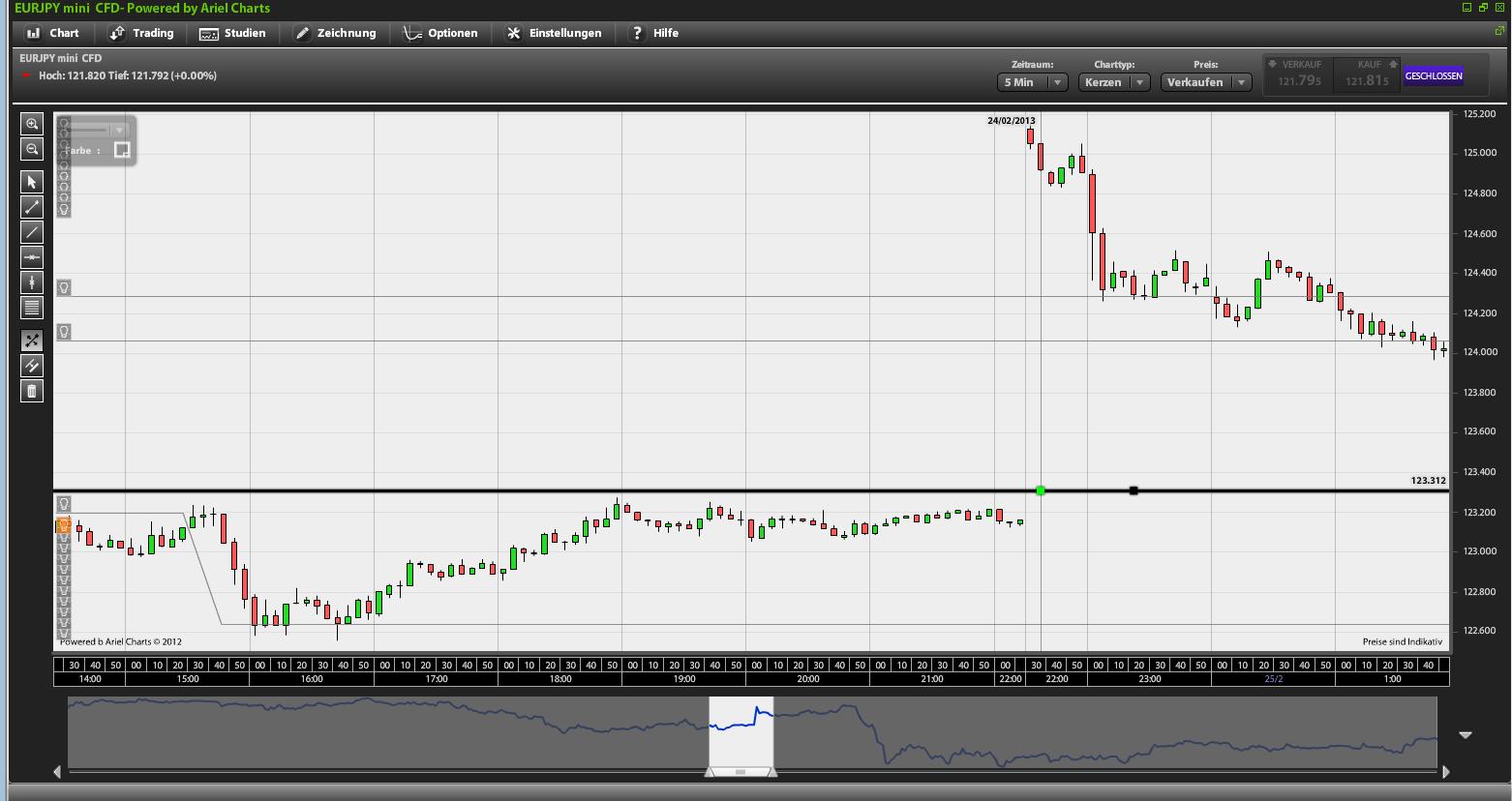This screenshot has width=1512, height=801.
Task: Click the navigator scroll left arrow
Action: 57,771
